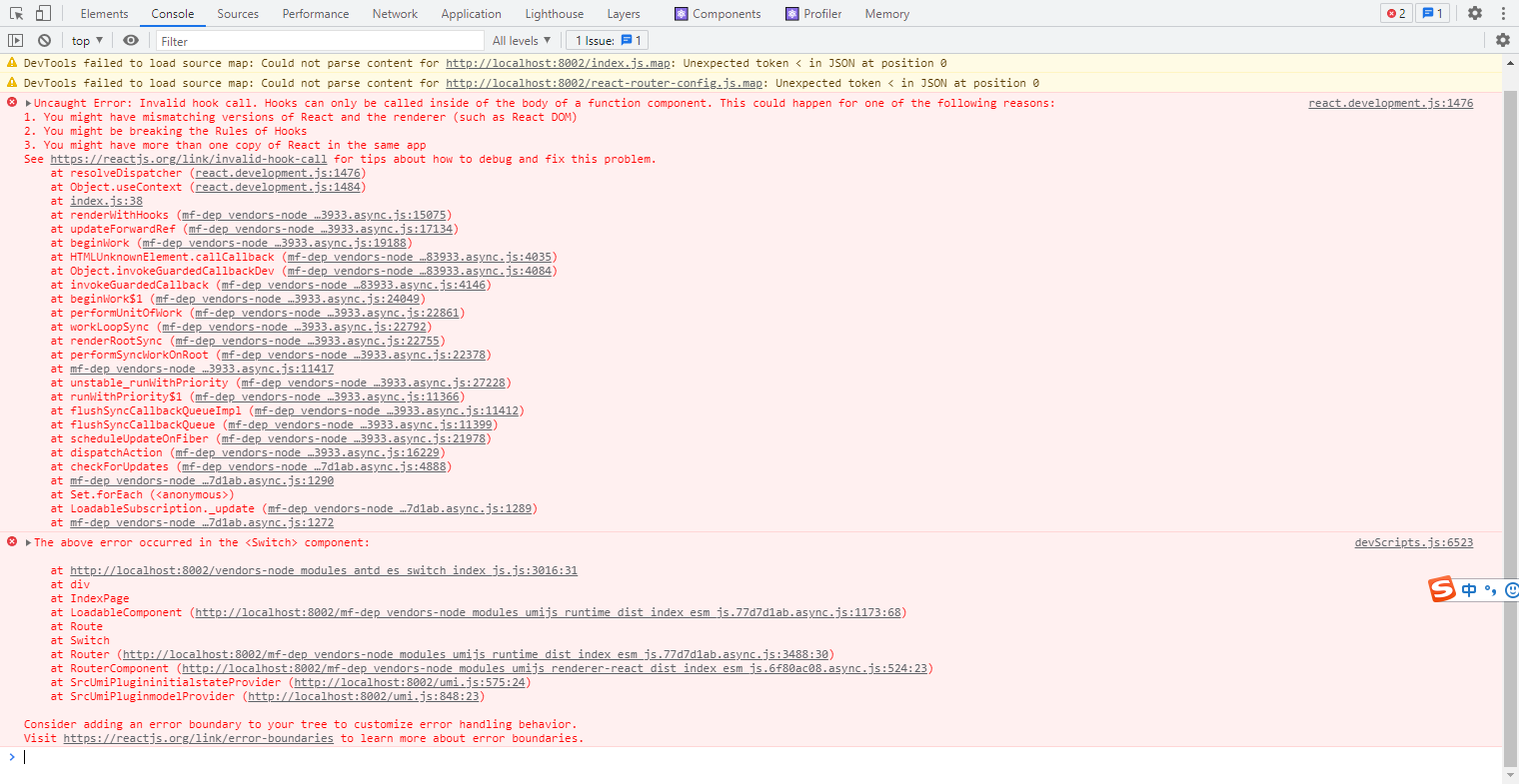This screenshot has height=784, width=1519.
Task: Create a live expression with the eye icon
Action: 130,39
